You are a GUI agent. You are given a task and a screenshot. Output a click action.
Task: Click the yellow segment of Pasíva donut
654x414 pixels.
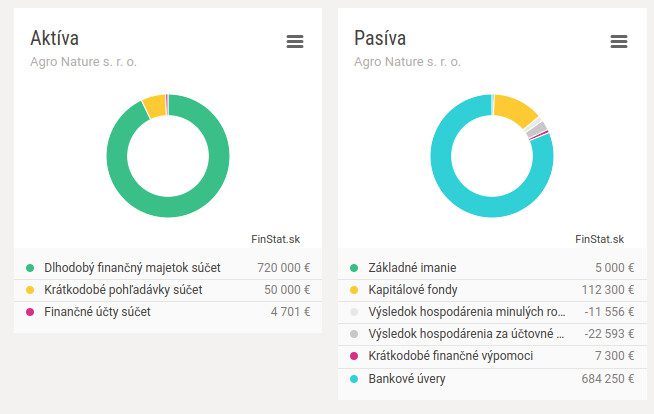click(x=515, y=108)
